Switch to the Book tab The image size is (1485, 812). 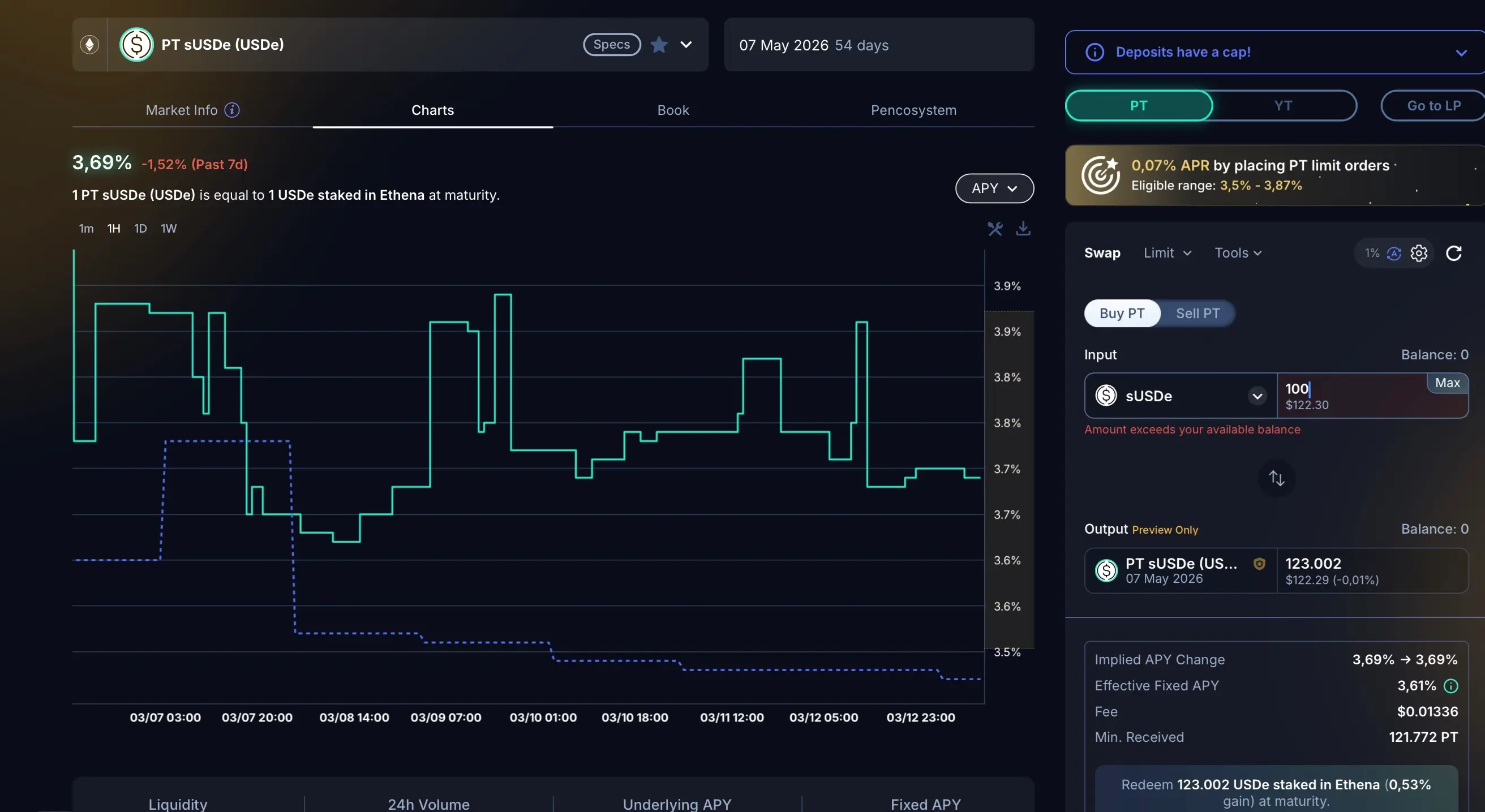point(673,110)
